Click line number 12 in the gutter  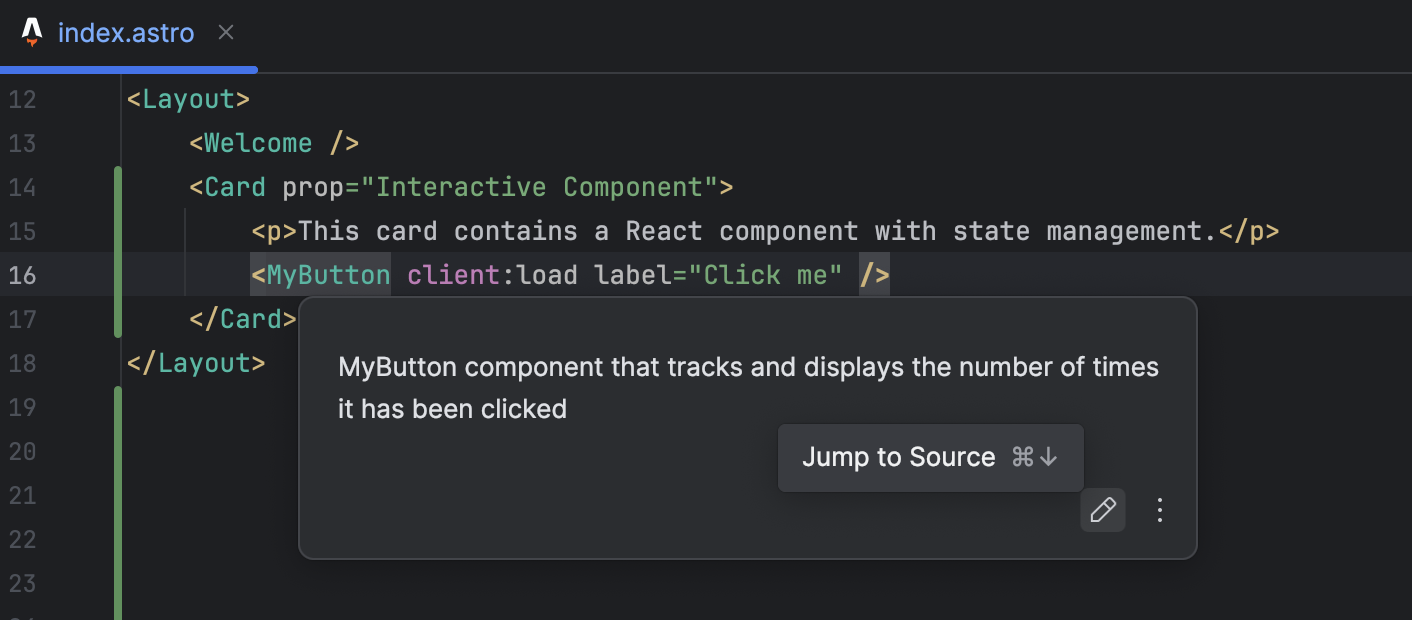pos(22,99)
